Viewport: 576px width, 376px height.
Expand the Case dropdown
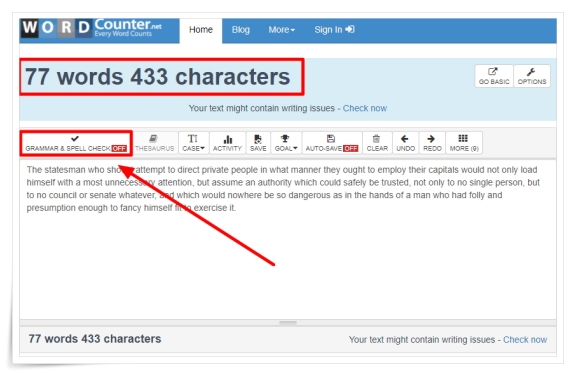[x=193, y=143]
